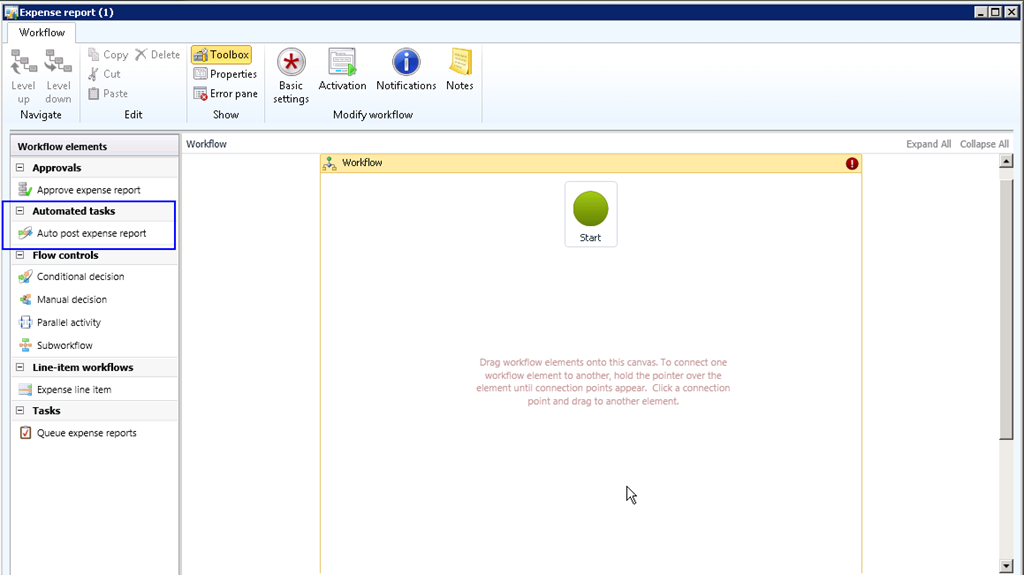This screenshot has width=1024, height=575.
Task: Toggle the Properties pane
Action: click(225, 74)
